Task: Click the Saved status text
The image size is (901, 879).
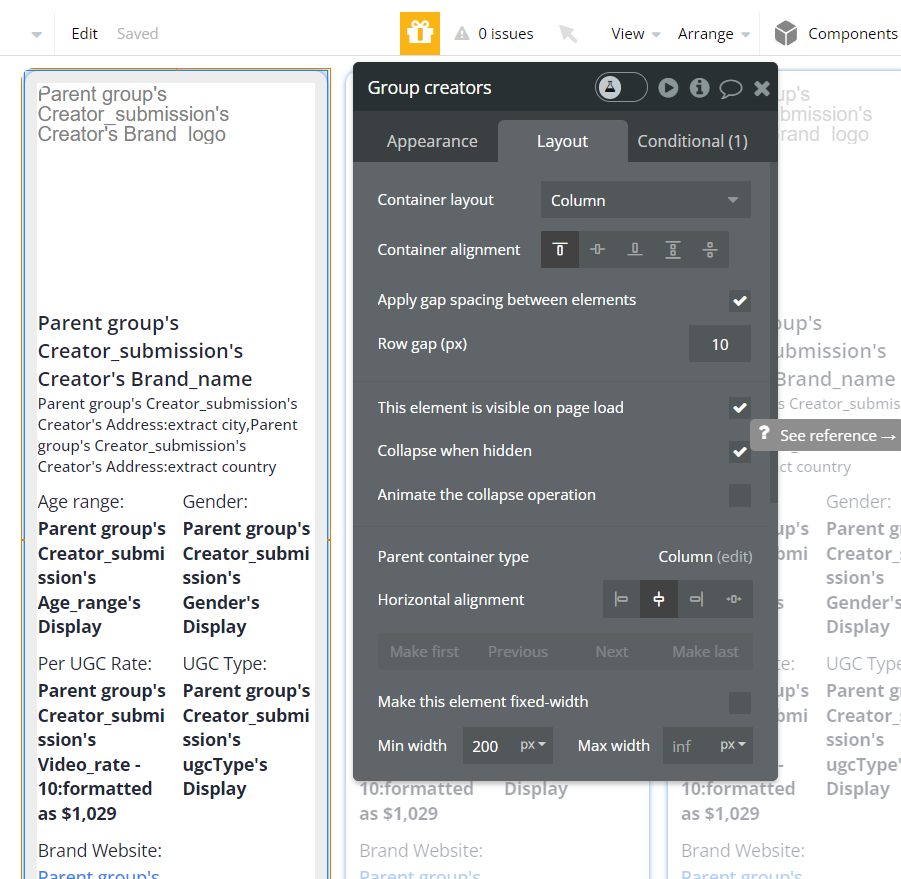Action: (x=137, y=34)
